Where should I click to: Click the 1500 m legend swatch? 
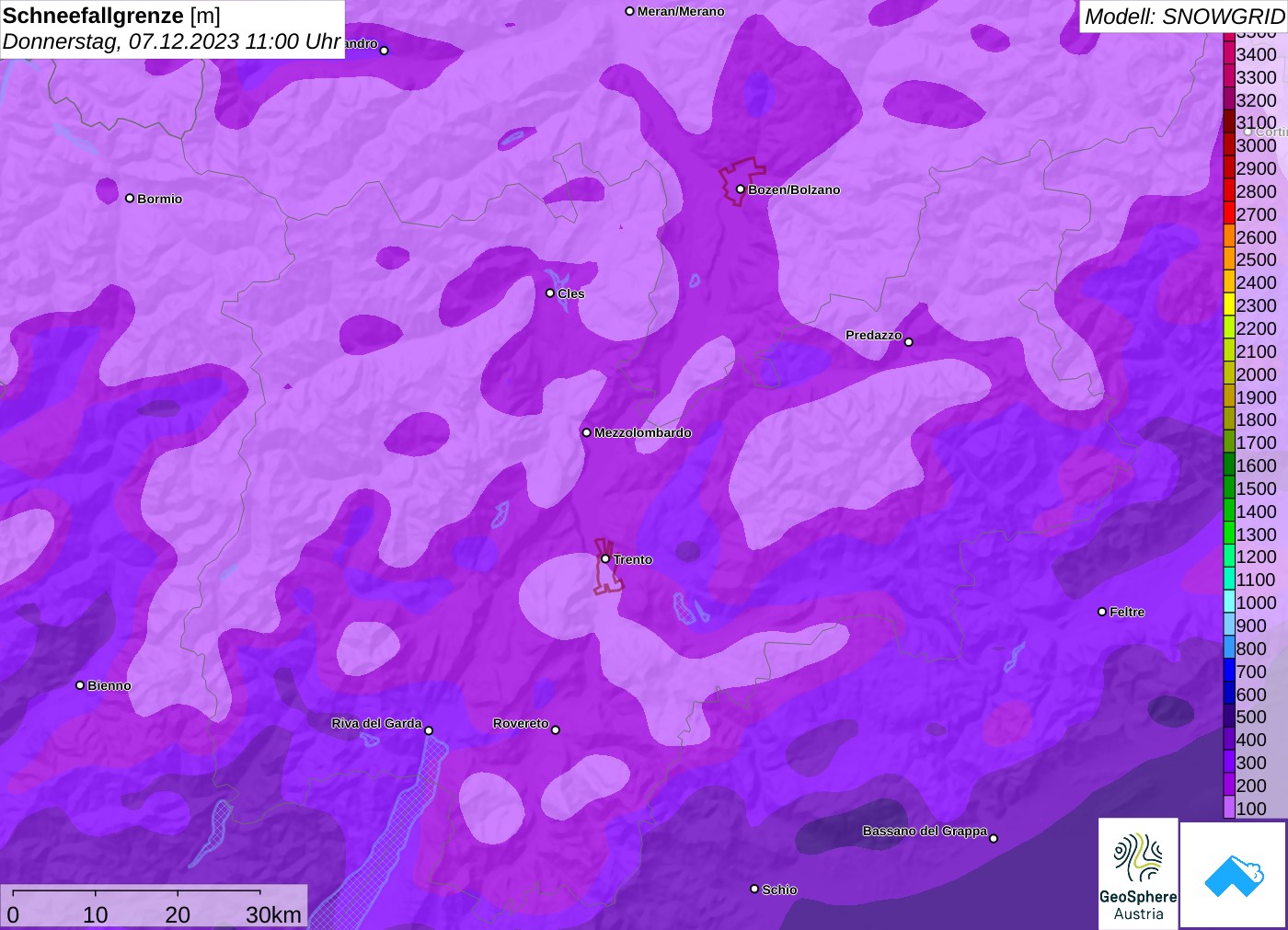coord(1229,488)
